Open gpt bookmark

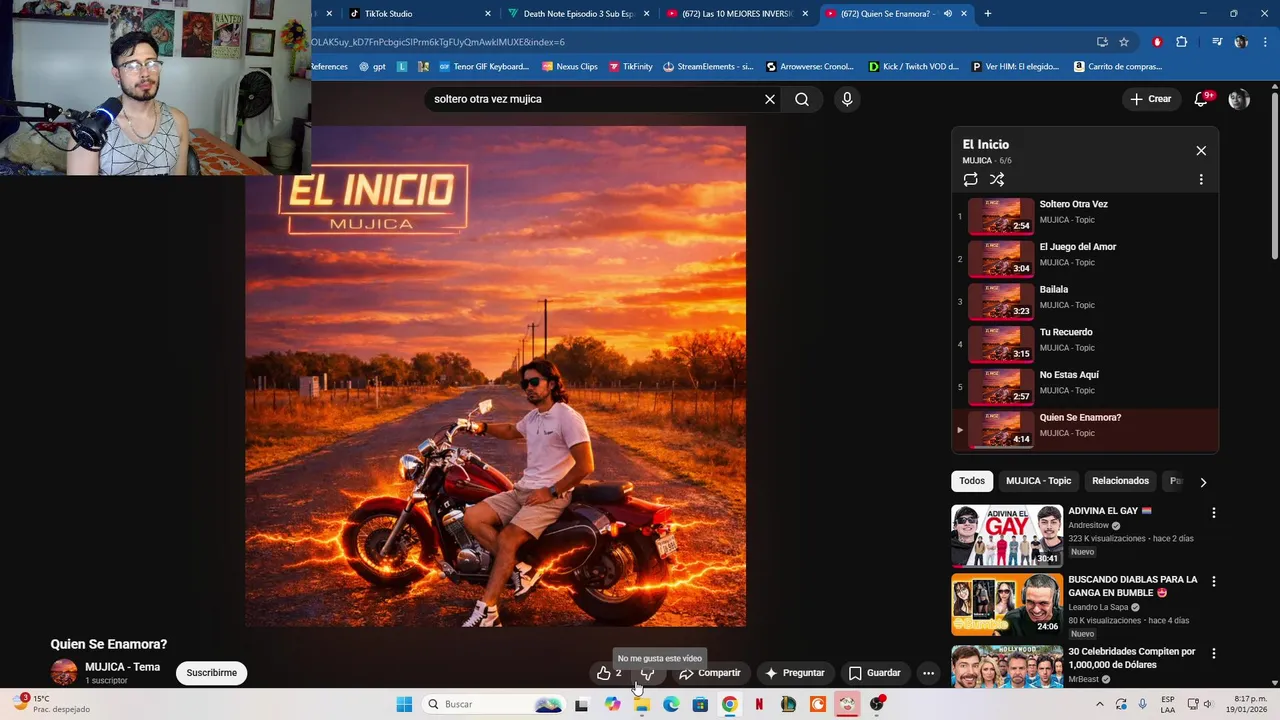coord(372,67)
